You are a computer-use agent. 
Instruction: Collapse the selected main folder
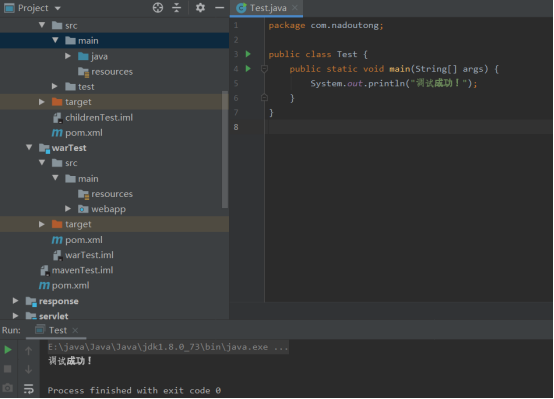55,40
